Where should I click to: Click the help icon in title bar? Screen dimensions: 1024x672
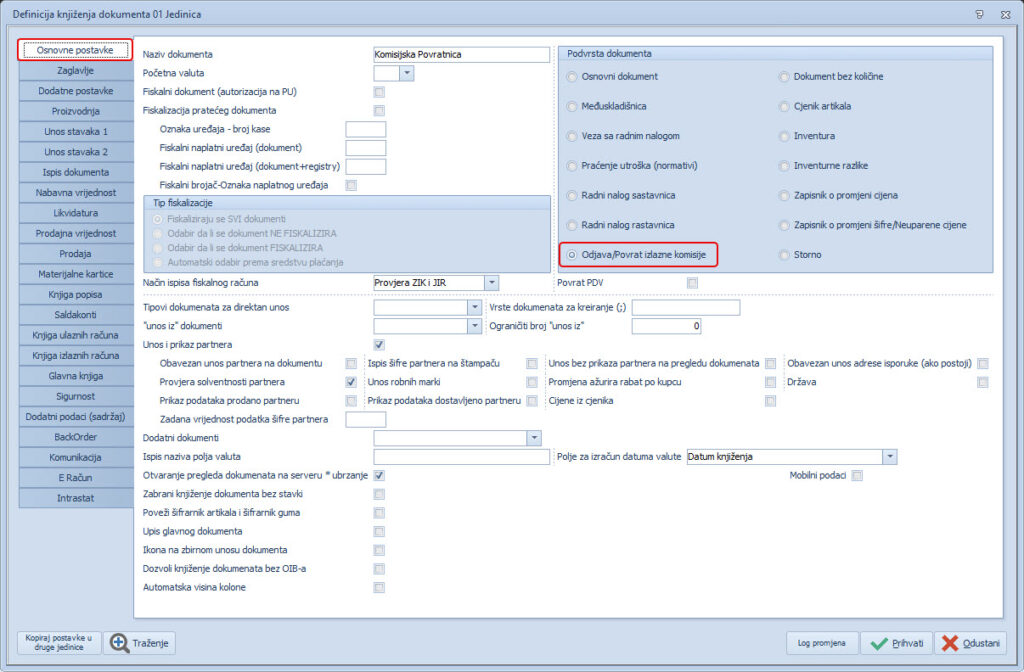point(978,13)
